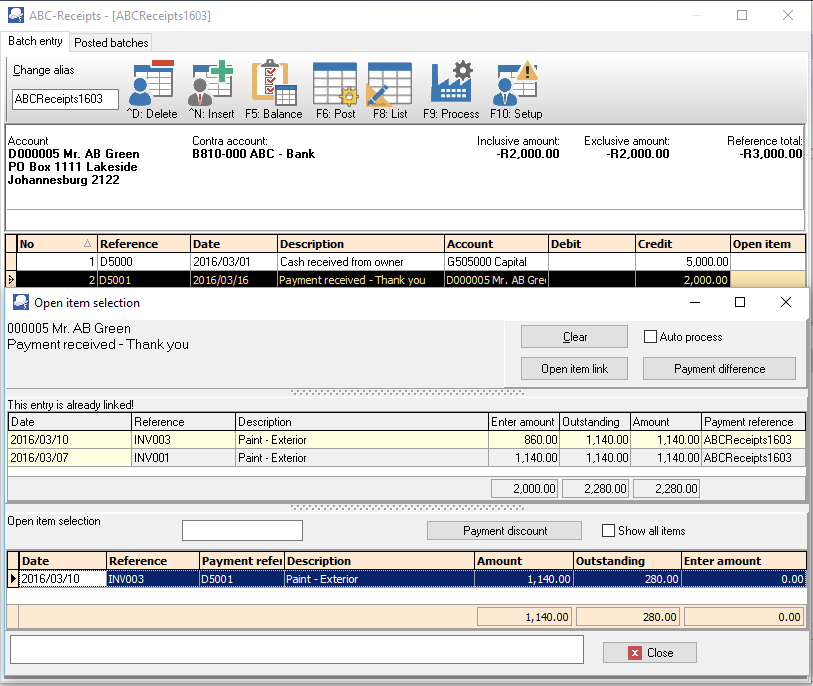This screenshot has height=686, width=813.
Task: Post the batch with F6 Post icon
Action: [335, 84]
